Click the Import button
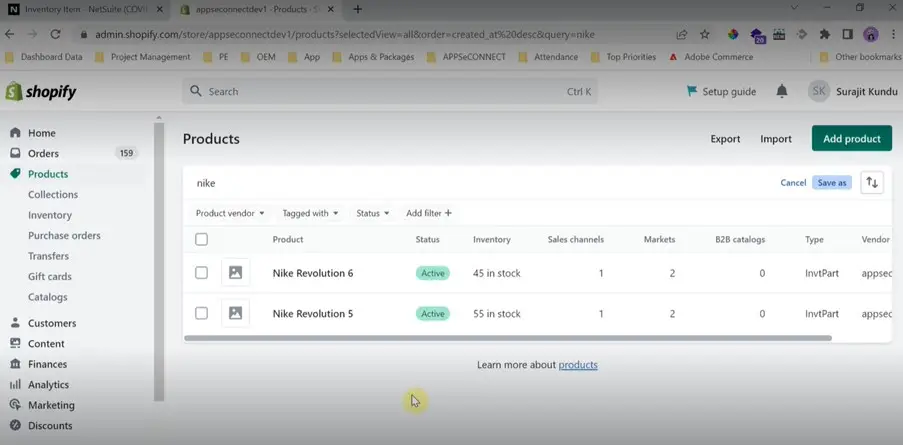The image size is (903, 445). click(x=776, y=139)
